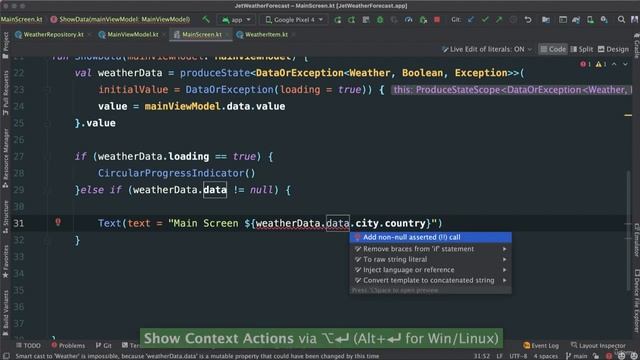Open the Event Log panel
The width and height of the screenshot is (640, 360).
pos(541,345)
